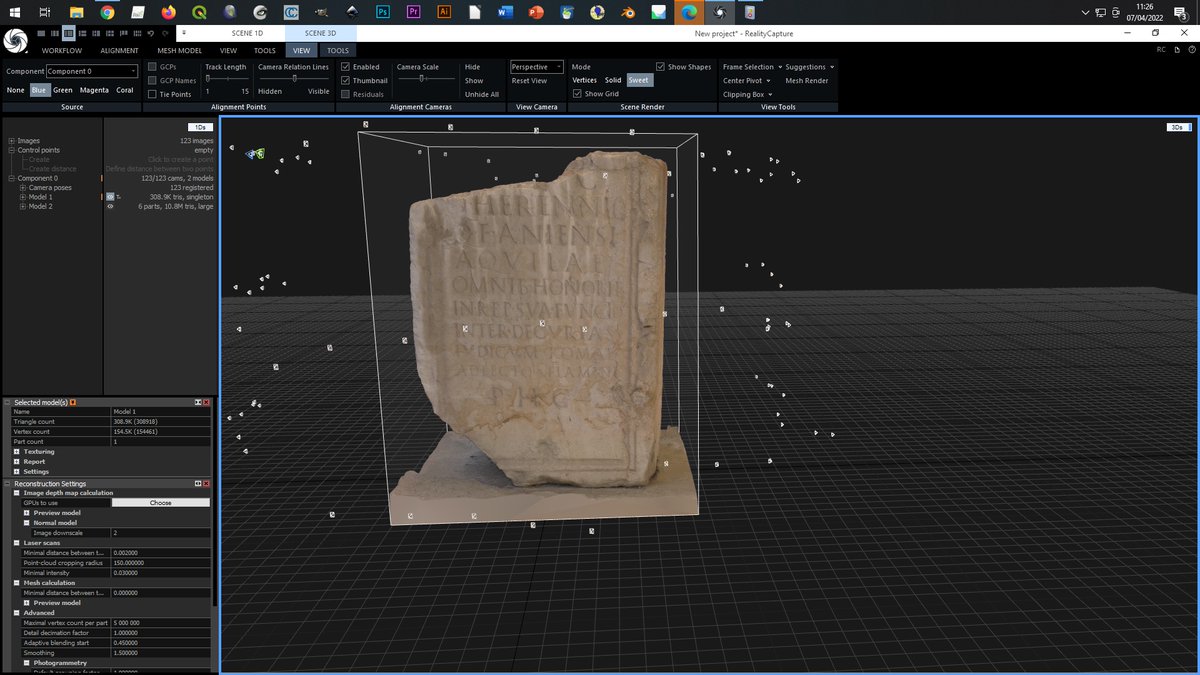Open the Component 0 dropdown
Viewport: 1200px width, 675px height.
(x=92, y=71)
